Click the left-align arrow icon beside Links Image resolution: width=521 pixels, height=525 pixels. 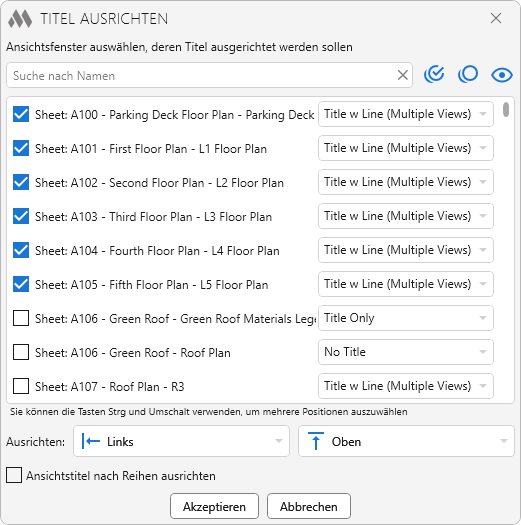click(91, 441)
